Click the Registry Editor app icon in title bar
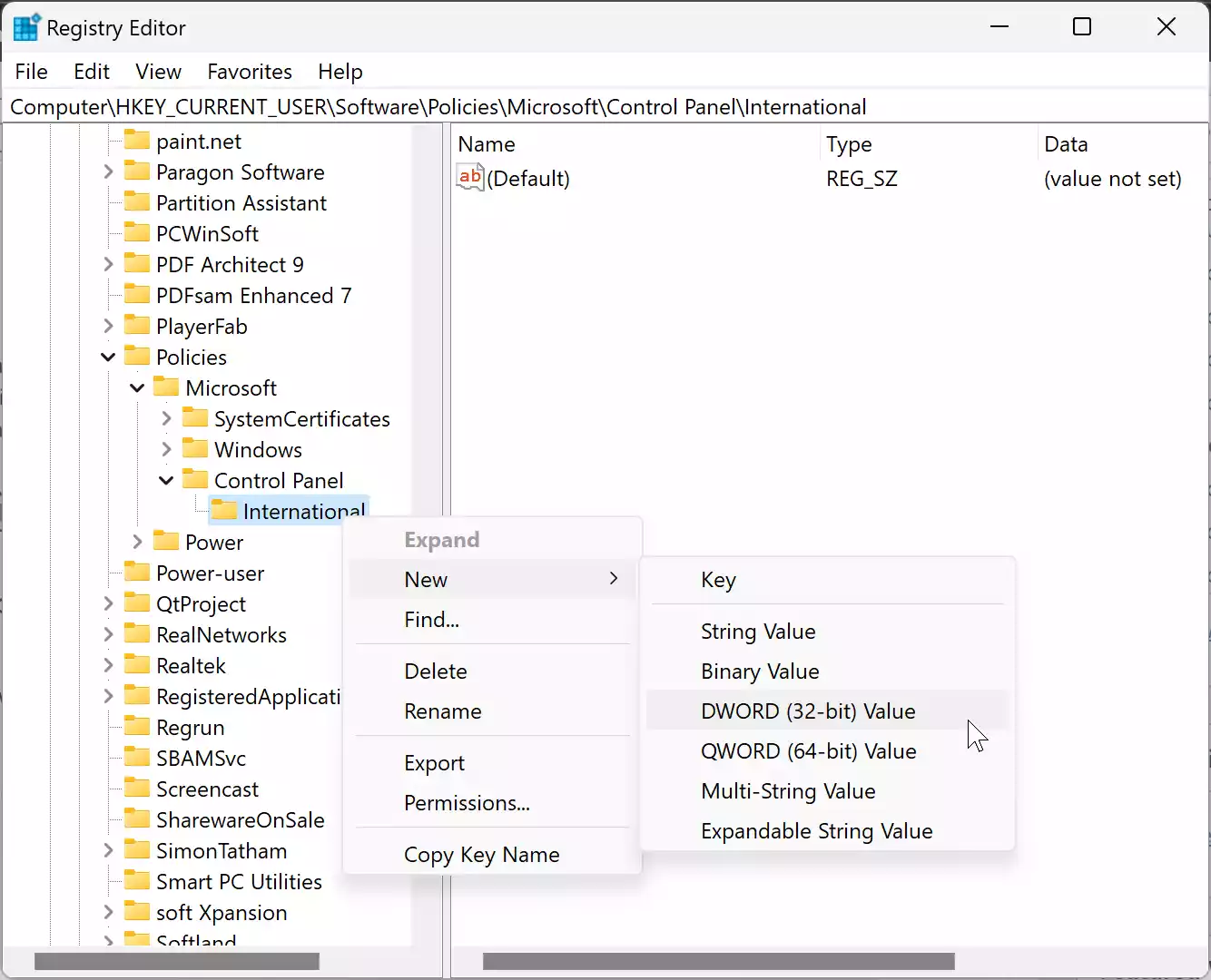This screenshot has height=980, width=1211. 26,27
